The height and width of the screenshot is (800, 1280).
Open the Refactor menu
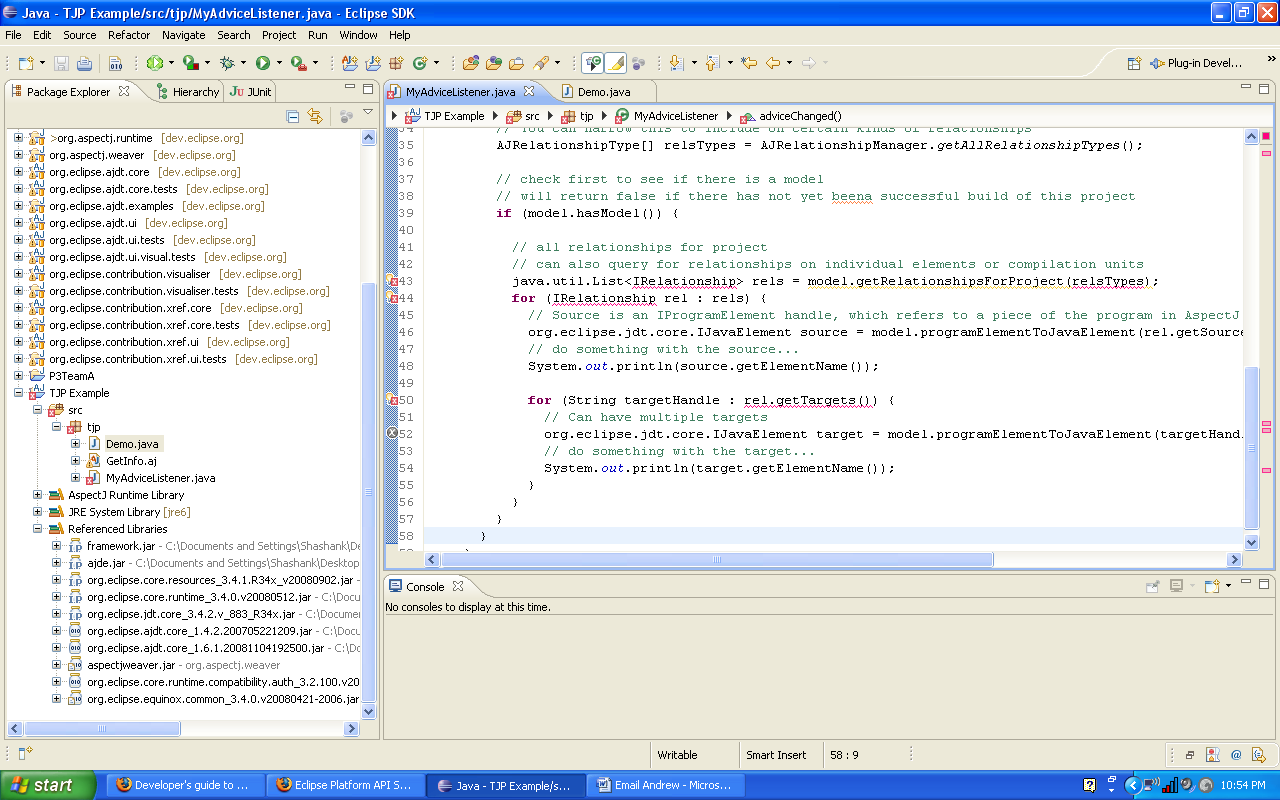click(x=129, y=35)
